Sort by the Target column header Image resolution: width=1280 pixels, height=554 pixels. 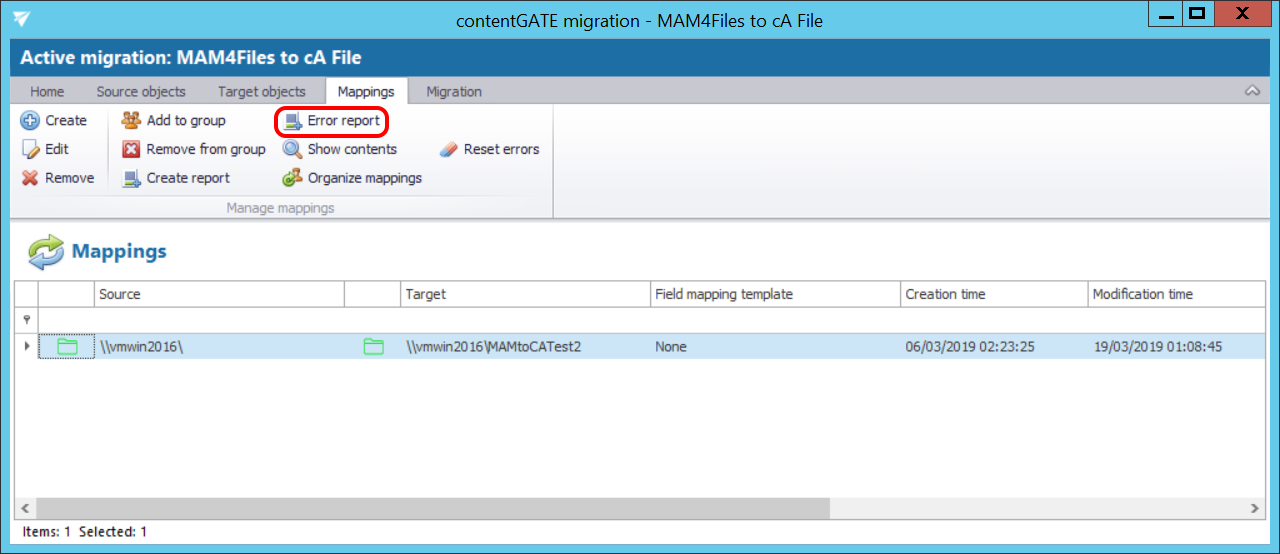[x=525, y=294]
